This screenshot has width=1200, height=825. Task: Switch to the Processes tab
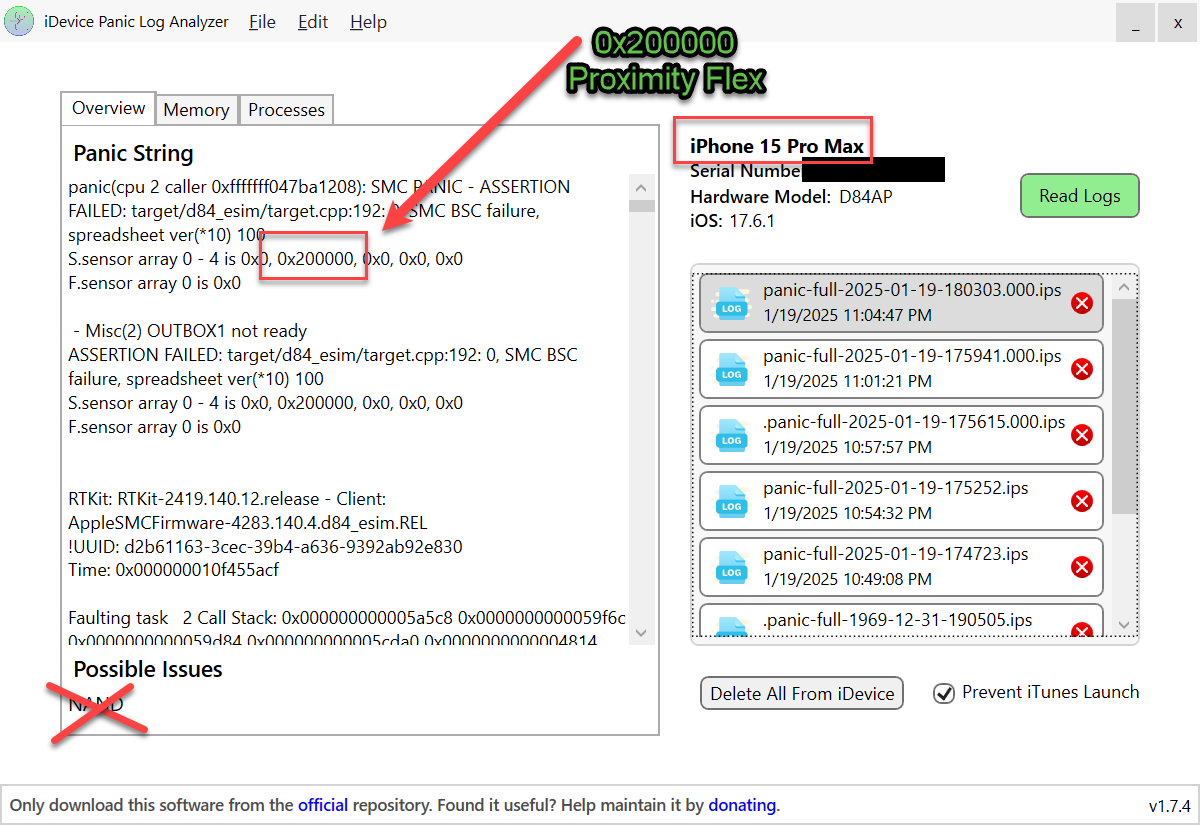pos(286,110)
